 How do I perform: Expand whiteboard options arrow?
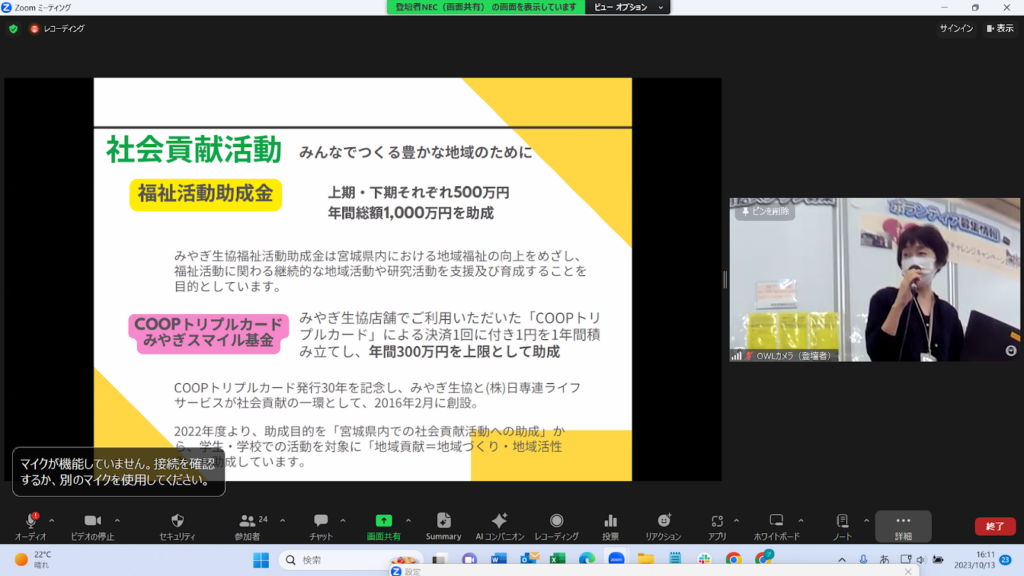point(801,520)
